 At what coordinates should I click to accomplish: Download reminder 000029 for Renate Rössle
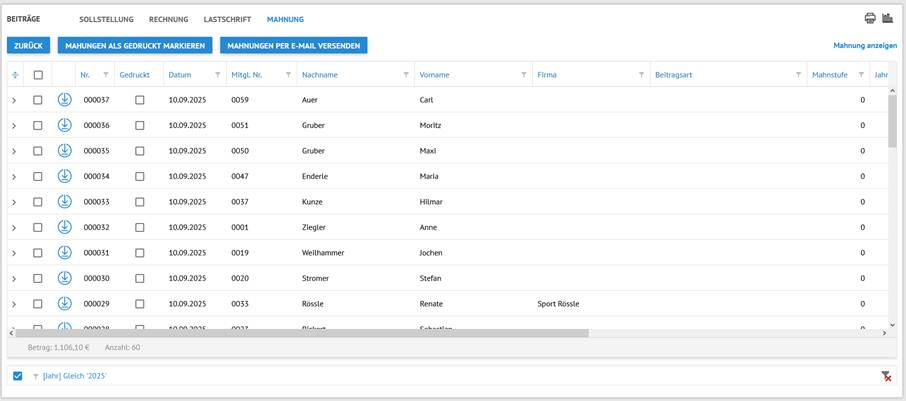point(64,303)
